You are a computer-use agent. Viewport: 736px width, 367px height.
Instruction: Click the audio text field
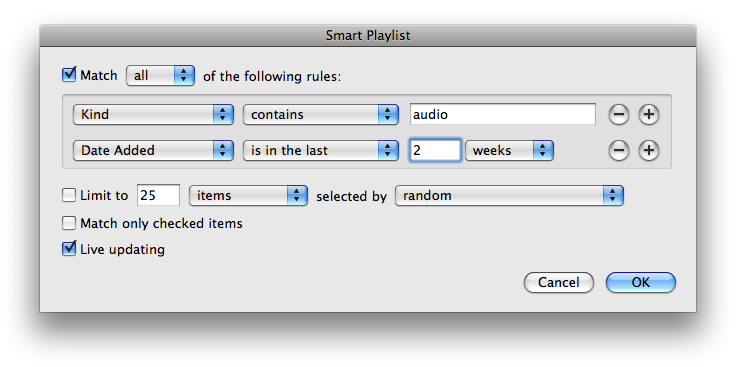[x=503, y=115]
